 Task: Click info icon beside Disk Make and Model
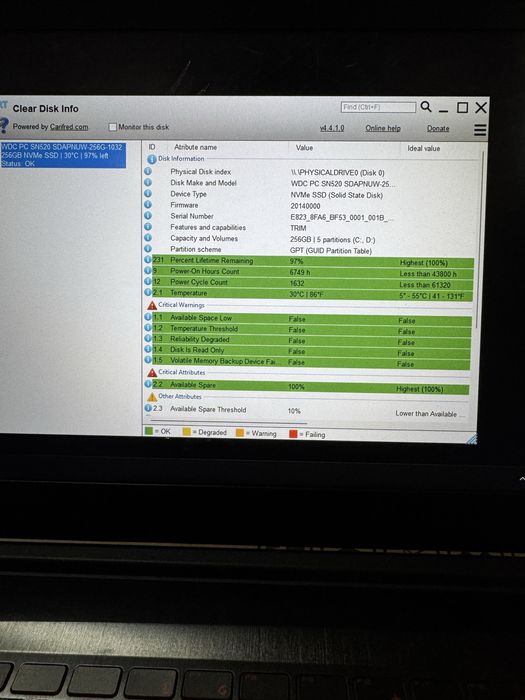pyautogui.click(x=148, y=182)
